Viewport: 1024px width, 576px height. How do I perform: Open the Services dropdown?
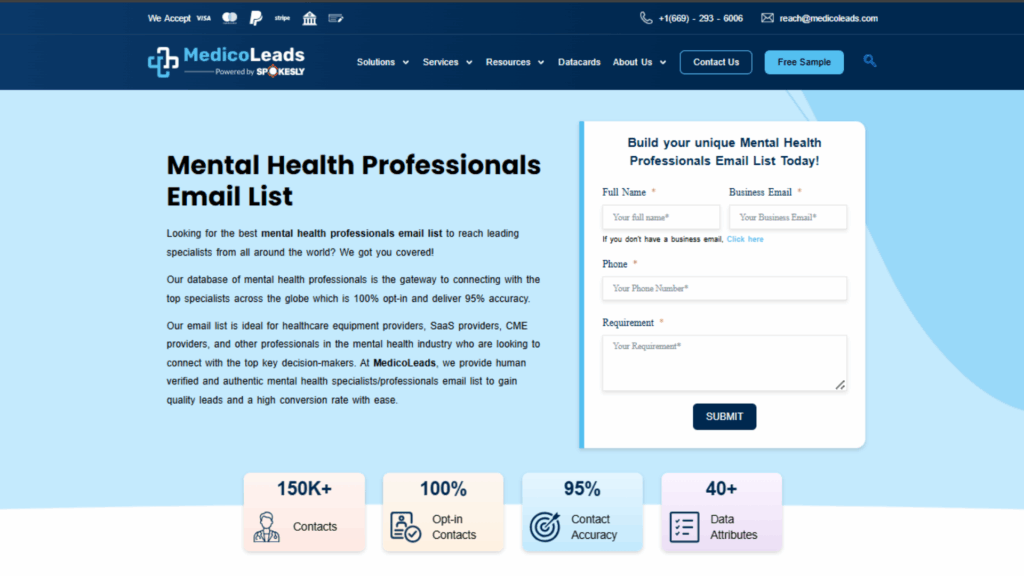click(x=441, y=62)
